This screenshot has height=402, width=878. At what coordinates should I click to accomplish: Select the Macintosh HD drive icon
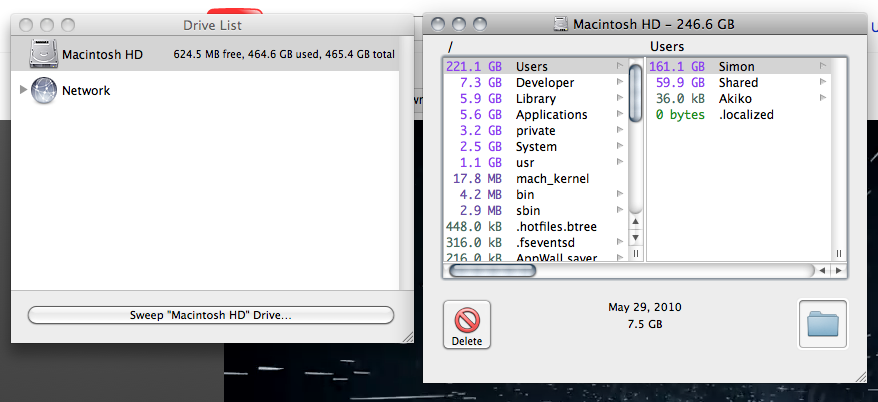tap(44, 54)
